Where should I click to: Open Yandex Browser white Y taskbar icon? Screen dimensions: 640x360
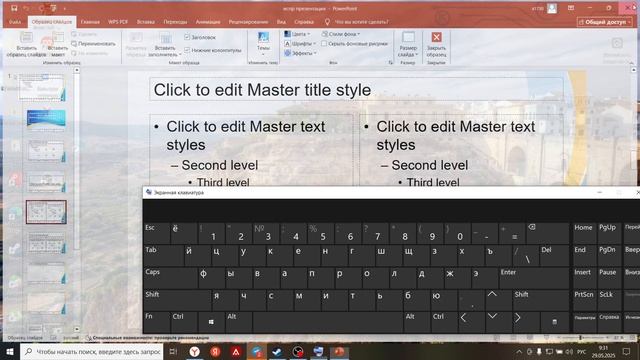click(195, 351)
